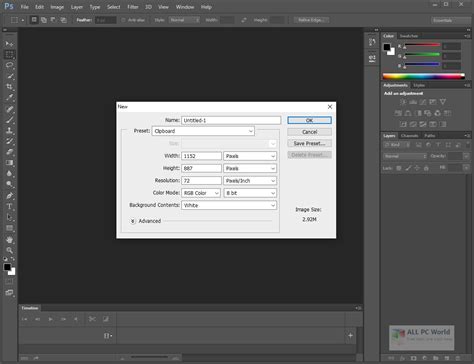This screenshot has width=474, height=364.
Task: Open the Resolution units Pixels/Inch dropdown
Action: [250, 181]
